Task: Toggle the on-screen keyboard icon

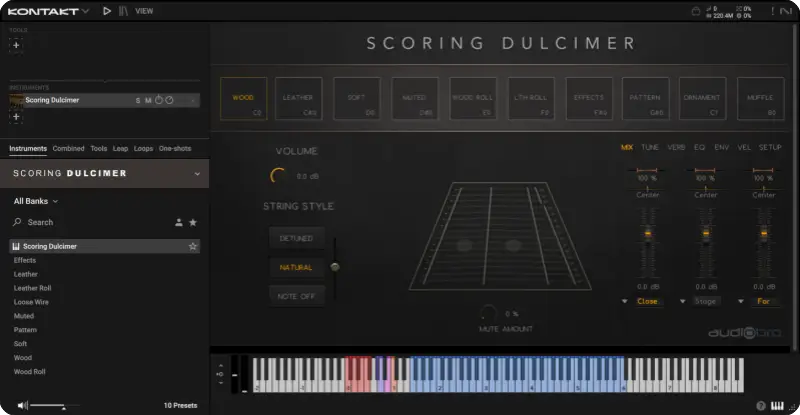Action: click(x=777, y=406)
